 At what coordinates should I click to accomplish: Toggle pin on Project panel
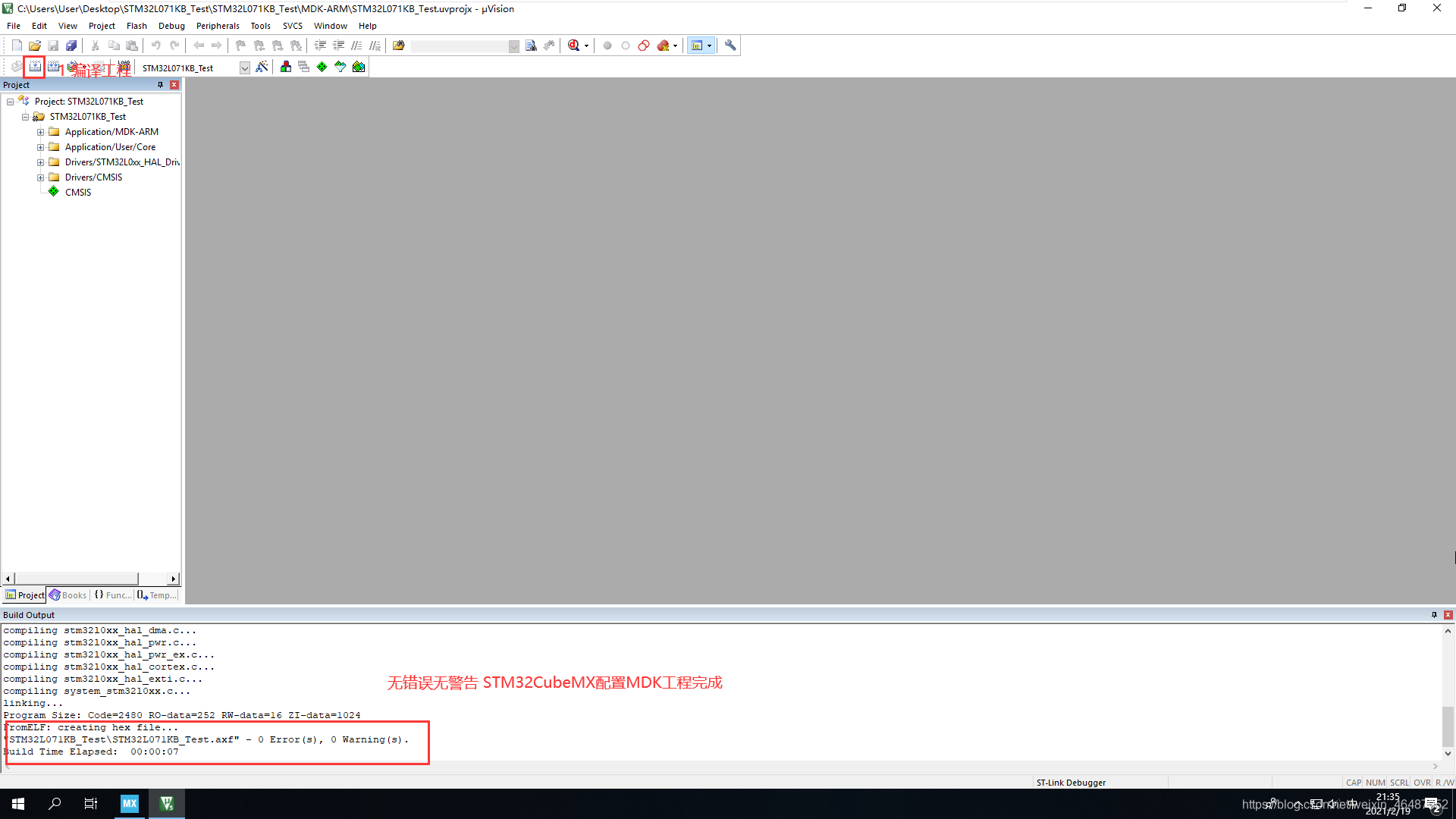[160, 85]
